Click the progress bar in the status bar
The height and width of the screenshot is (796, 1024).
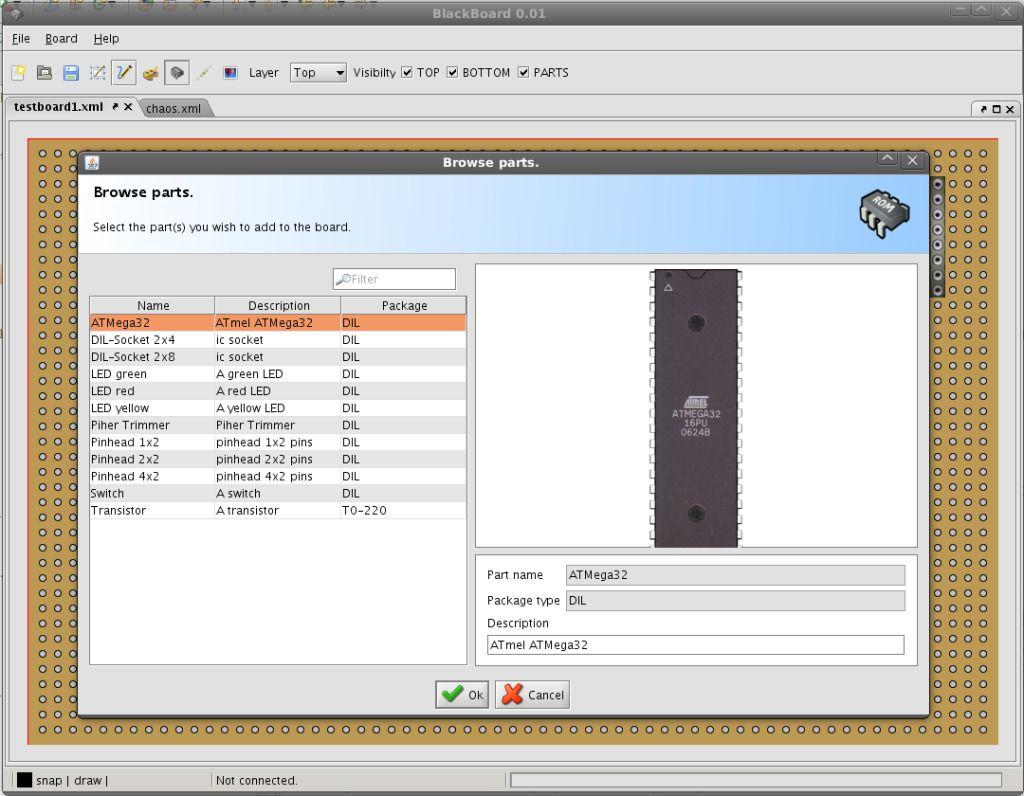click(x=756, y=780)
